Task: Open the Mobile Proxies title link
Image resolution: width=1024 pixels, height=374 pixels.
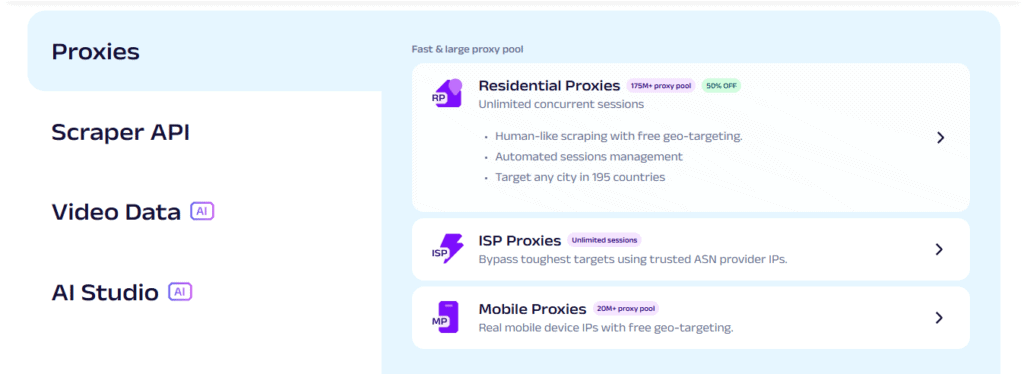Action: pos(532,309)
